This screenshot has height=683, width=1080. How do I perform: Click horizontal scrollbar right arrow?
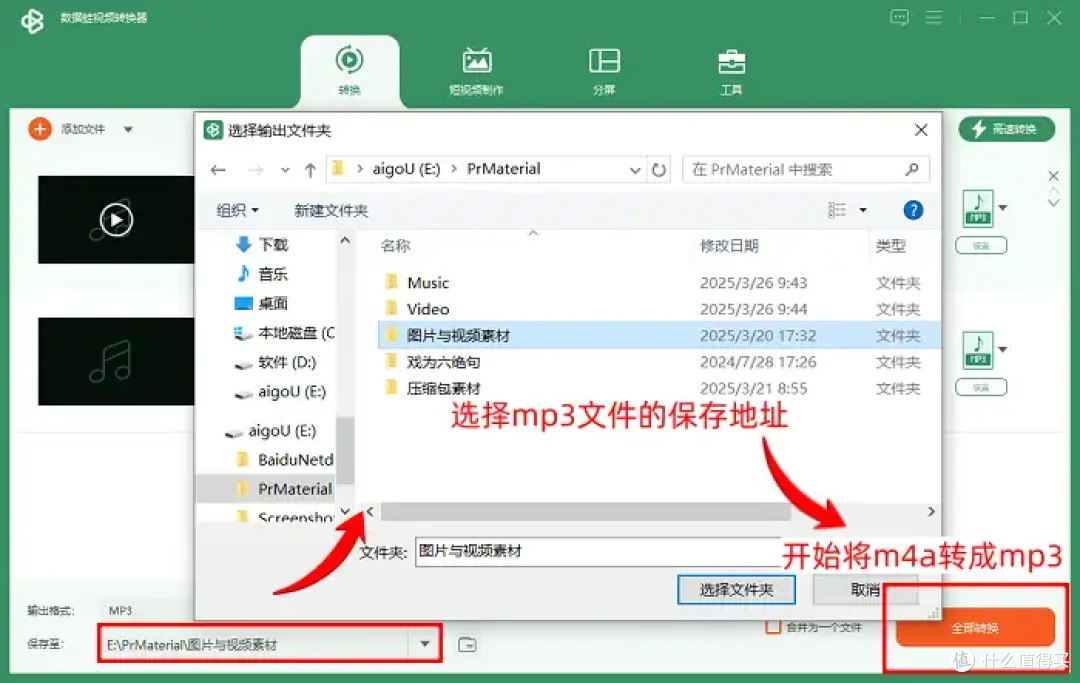click(931, 512)
